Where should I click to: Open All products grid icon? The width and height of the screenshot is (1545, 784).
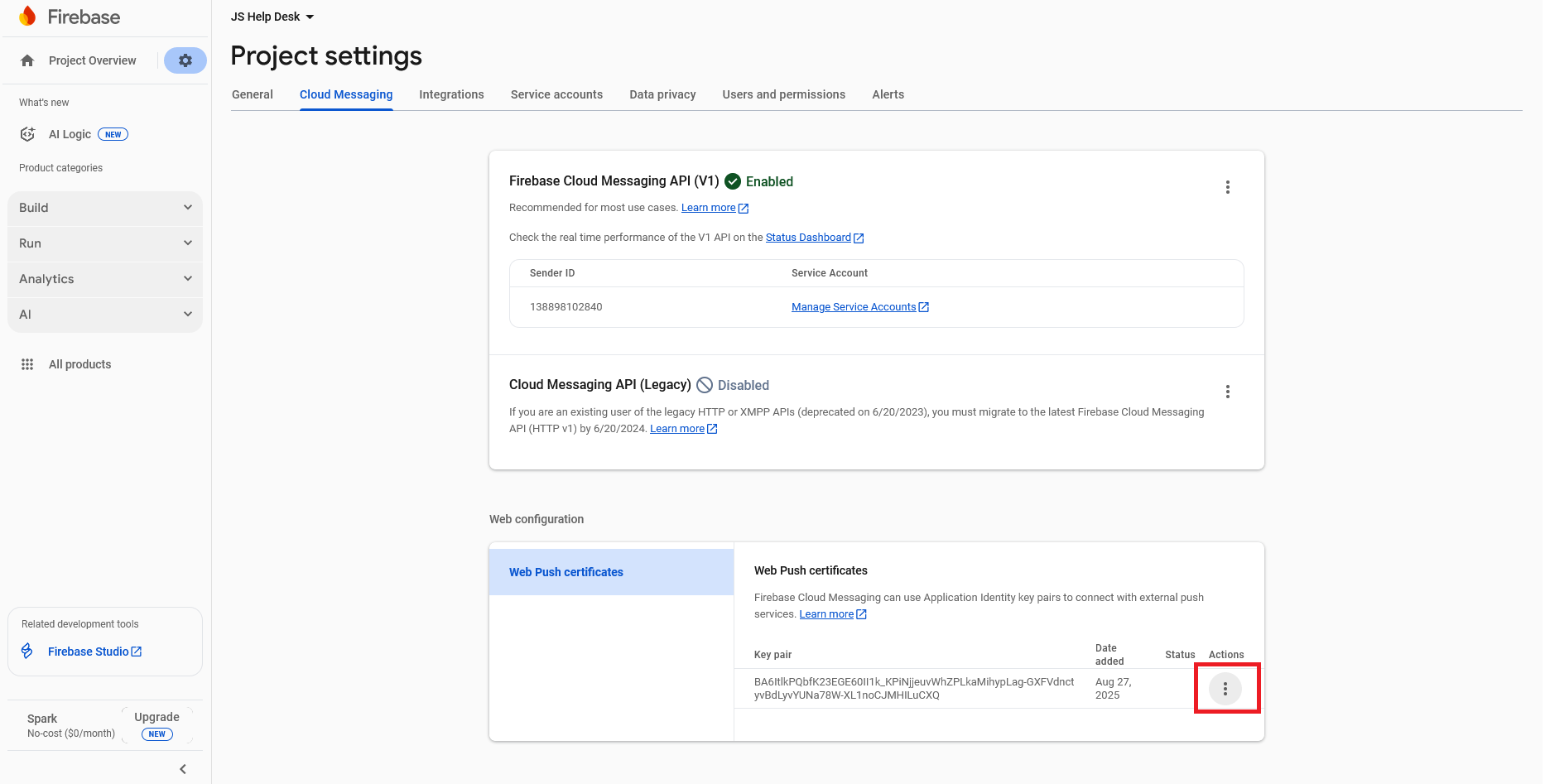(27, 364)
